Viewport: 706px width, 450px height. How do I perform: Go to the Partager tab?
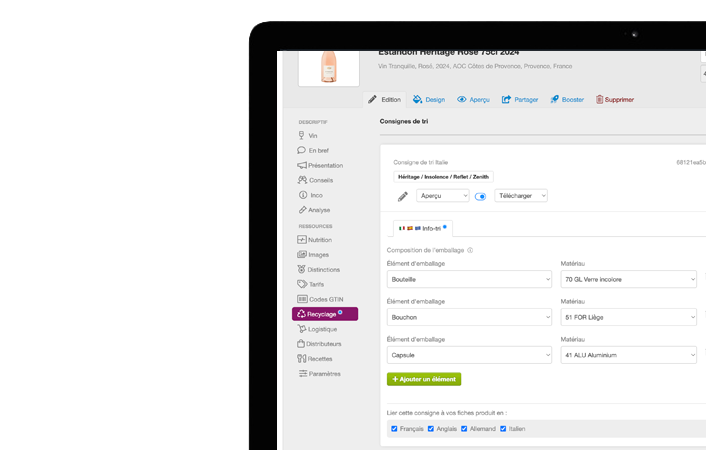(x=520, y=100)
